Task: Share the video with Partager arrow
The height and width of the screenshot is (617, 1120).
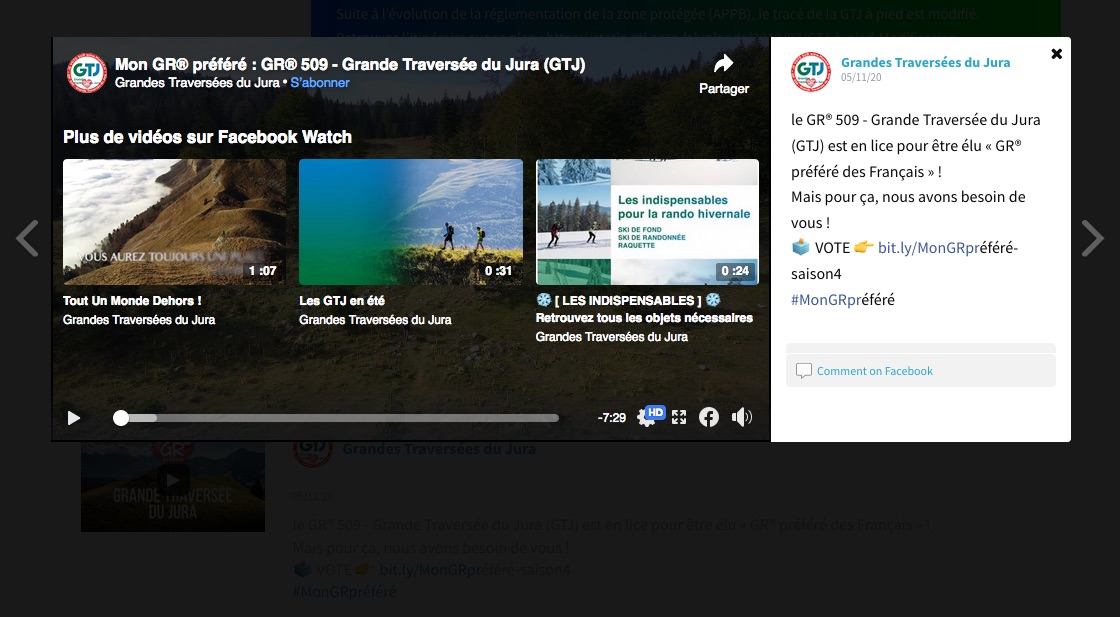Action: point(724,74)
